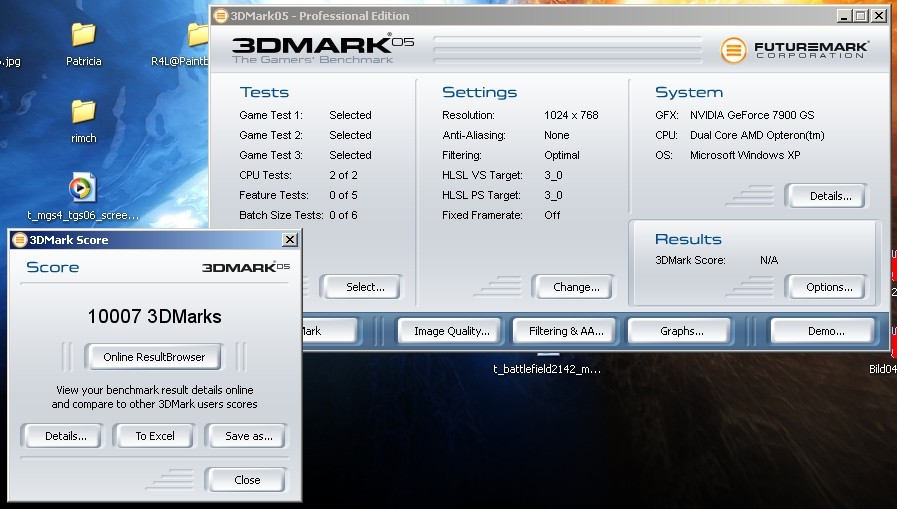Click Batch Size Tests 0 of 6 value

[x=343, y=215]
